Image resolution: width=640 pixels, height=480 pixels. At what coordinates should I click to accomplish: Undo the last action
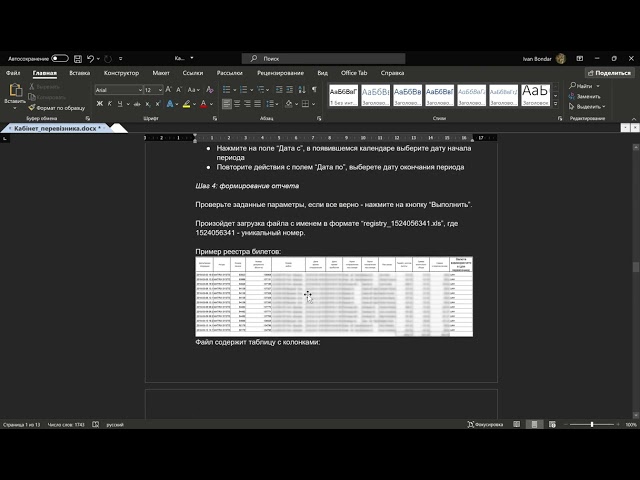(x=91, y=59)
